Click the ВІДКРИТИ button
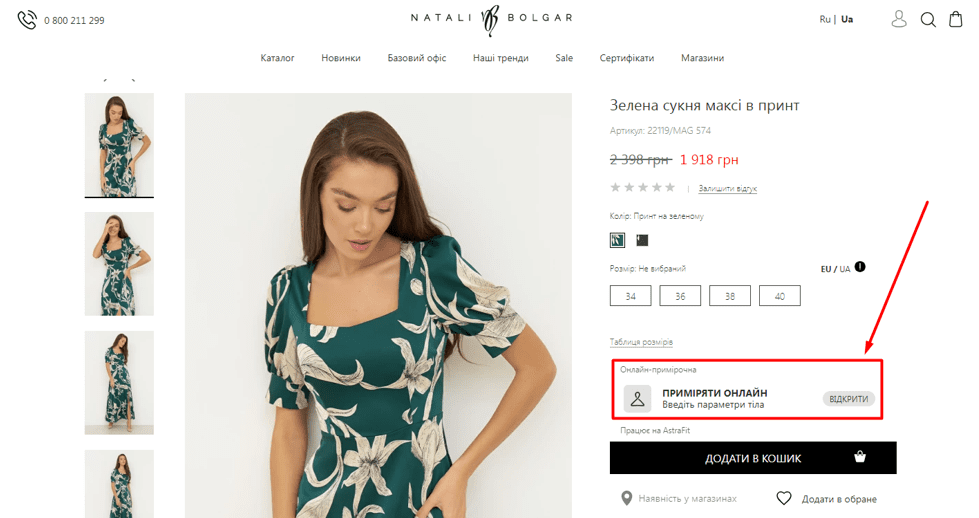Image resolution: width=979 pixels, height=518 pixels. (849, 399)
